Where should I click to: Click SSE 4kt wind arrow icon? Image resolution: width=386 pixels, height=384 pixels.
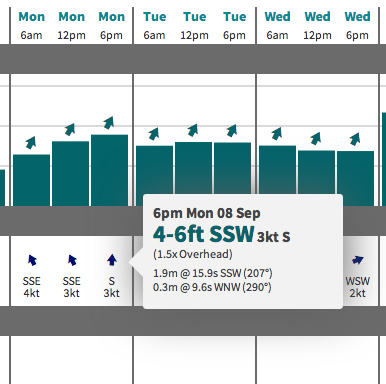click(32, 260)
